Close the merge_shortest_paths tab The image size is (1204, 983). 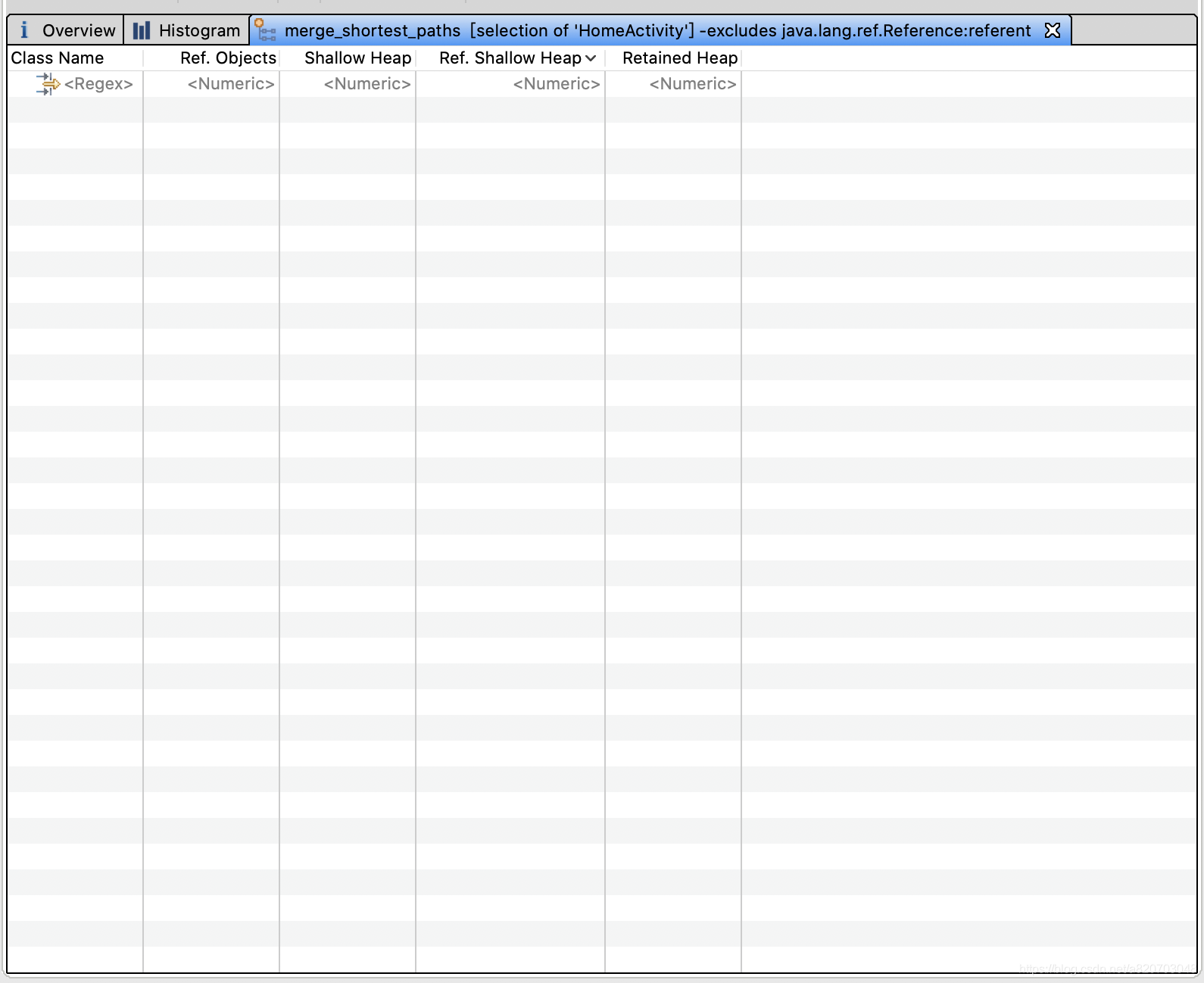point(1053,30)
